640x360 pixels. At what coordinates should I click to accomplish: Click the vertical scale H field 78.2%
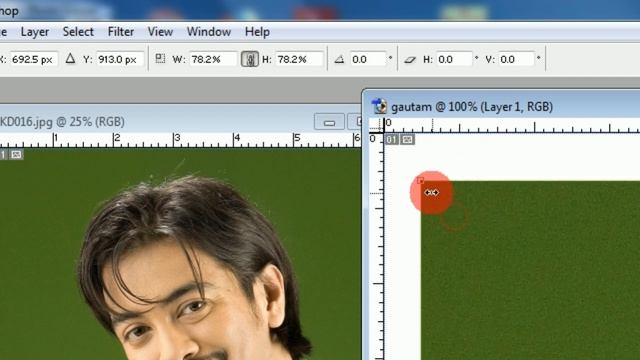point(299,59)
